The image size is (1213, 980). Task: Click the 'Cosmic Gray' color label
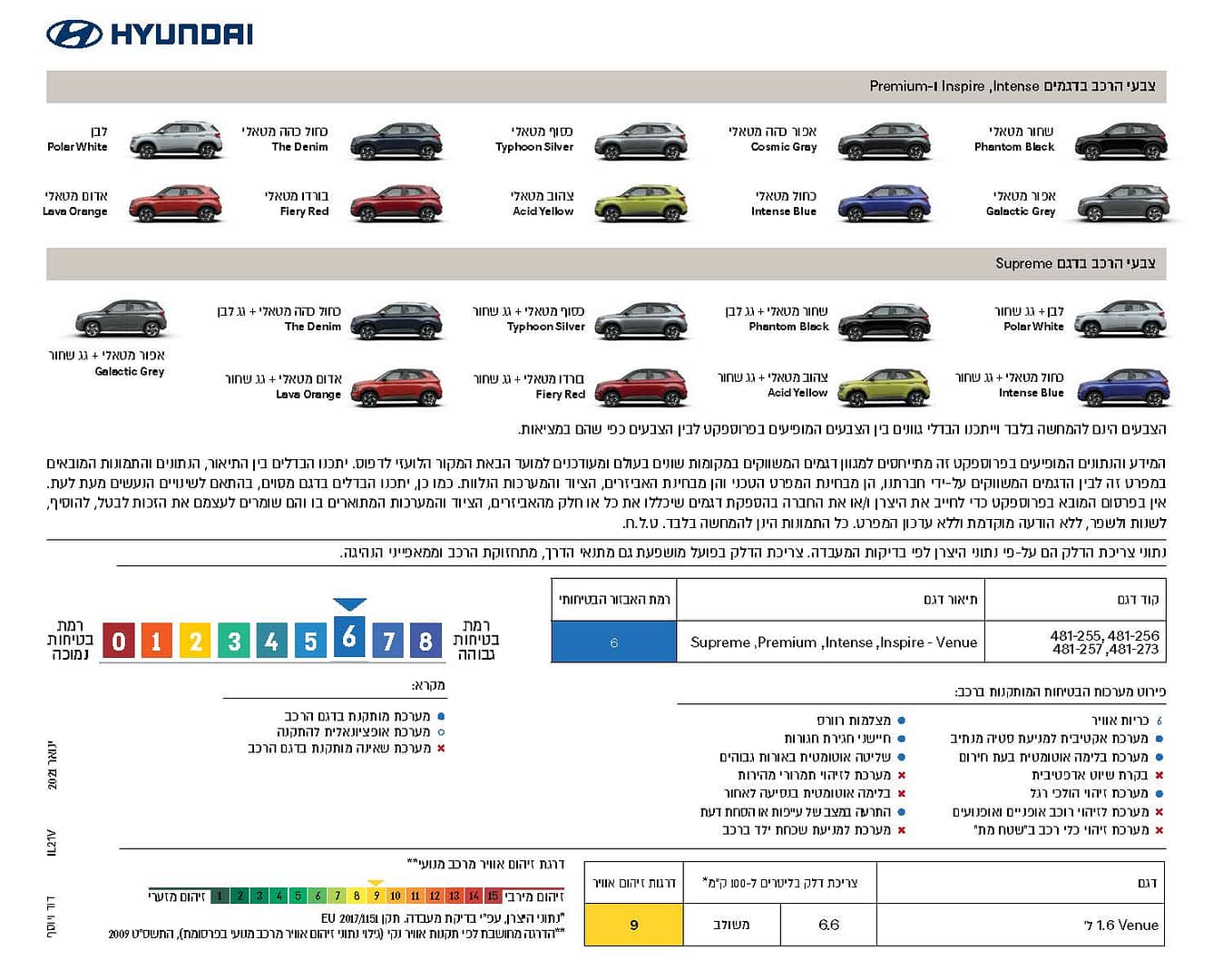pyautogui.click(x=784, y=147)
